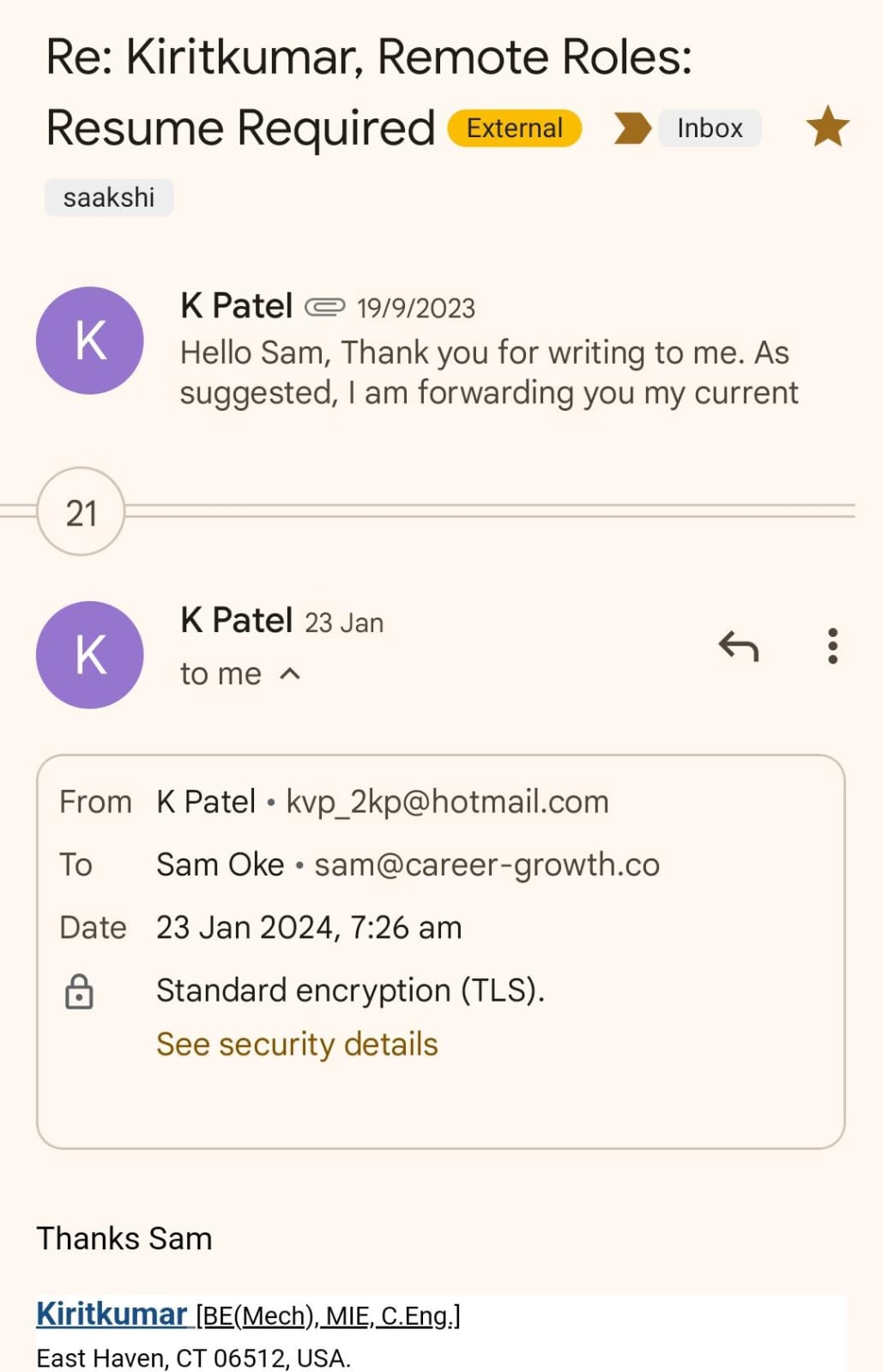Click the paperclip attachment icon
Viewport: 882px width, 1372px height.
[x=325, y=307]
